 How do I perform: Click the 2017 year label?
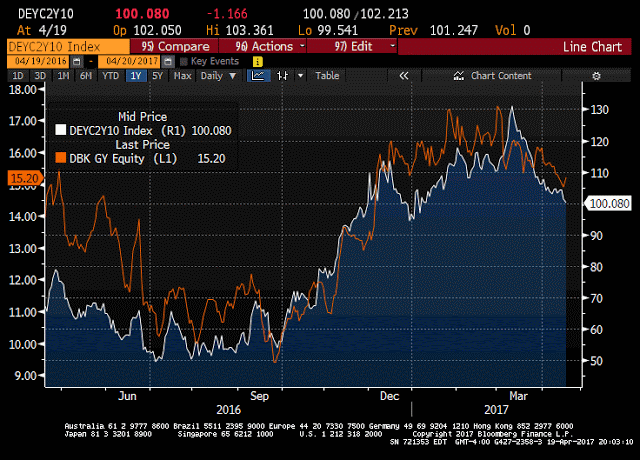[x=496, y=409]
